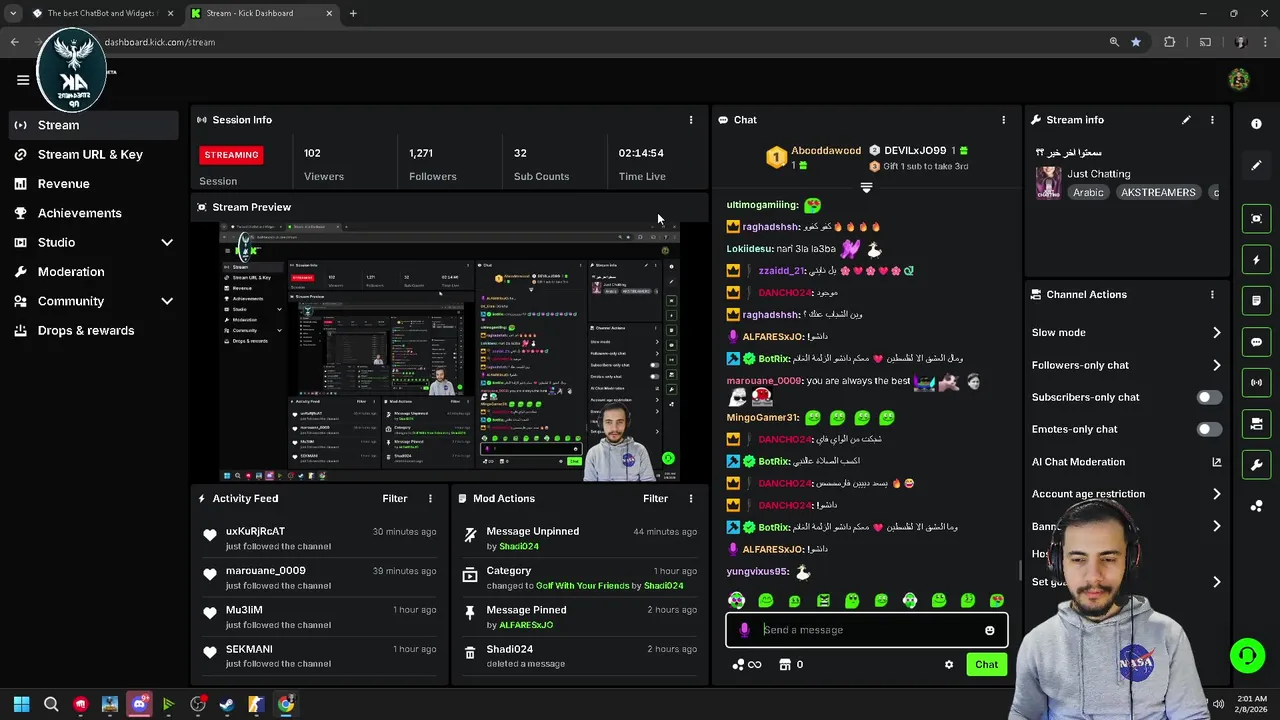
Task: Open Chat panel three-dot menu
Action: (1003, 120)
